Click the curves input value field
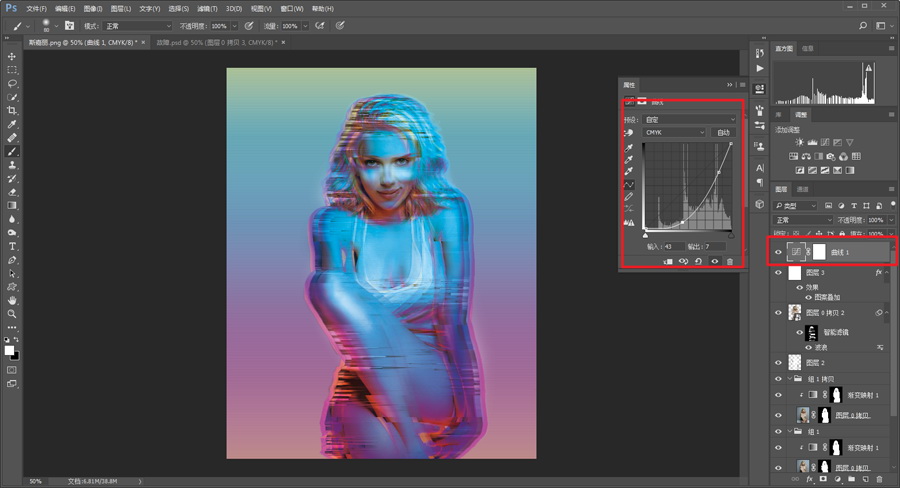Screen dimensions: 900x488 (674, 246)
